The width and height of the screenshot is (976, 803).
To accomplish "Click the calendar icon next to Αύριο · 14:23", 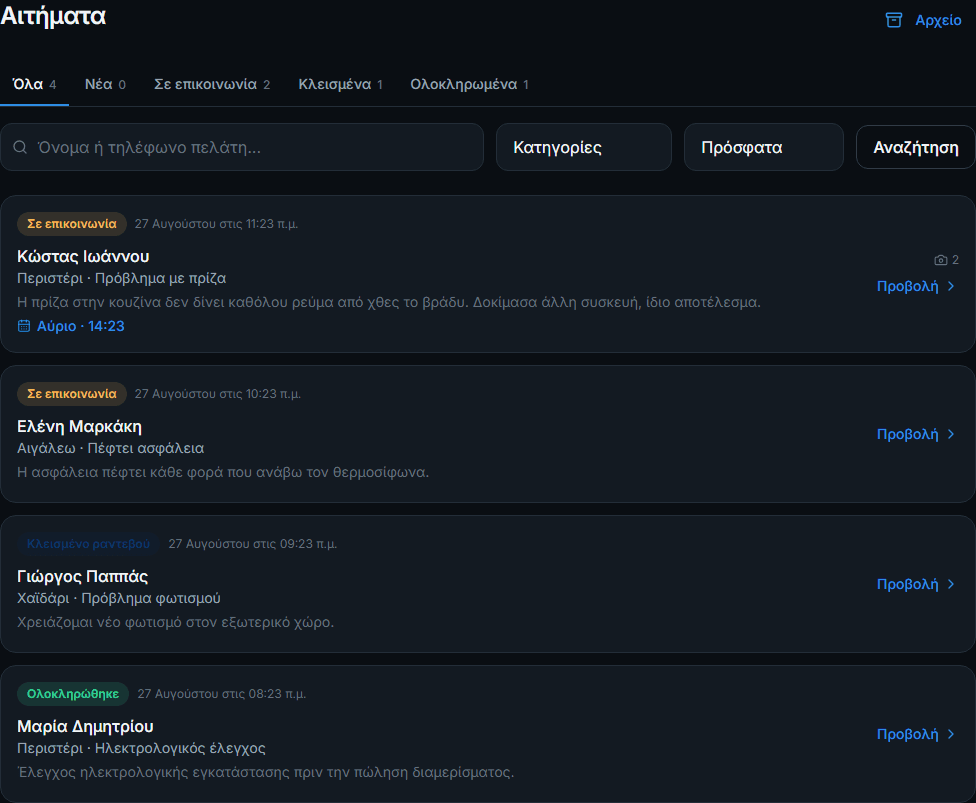I will (x=24, y=326).
